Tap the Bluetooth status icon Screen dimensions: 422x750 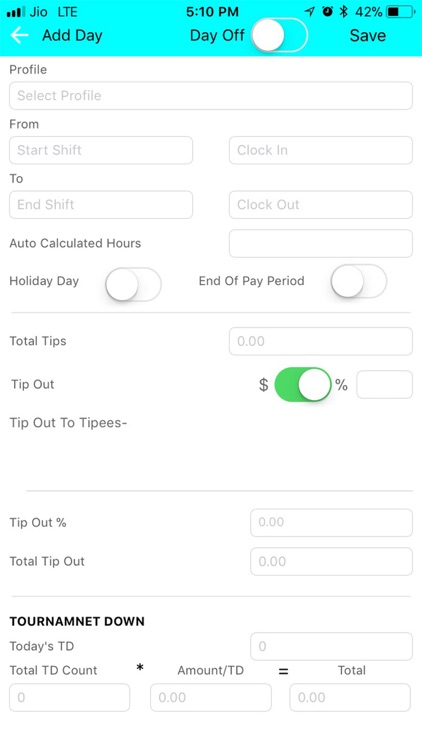(x=343, y=11)
